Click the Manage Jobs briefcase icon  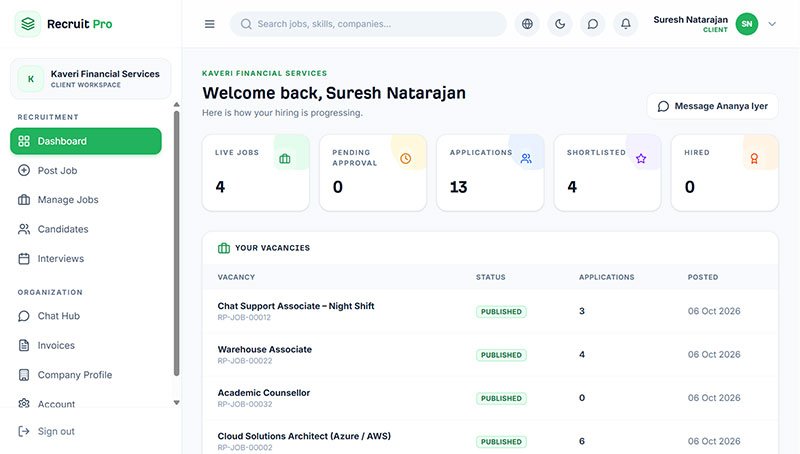click(24, 200)
